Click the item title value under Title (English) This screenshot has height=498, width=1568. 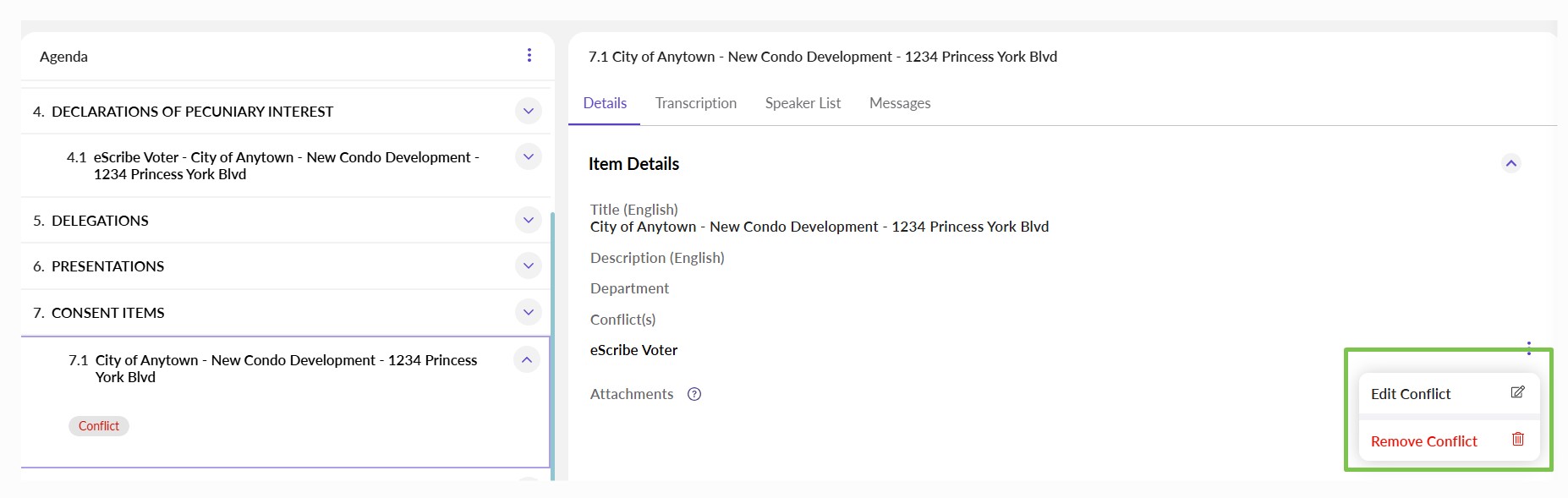click(820, 227)
